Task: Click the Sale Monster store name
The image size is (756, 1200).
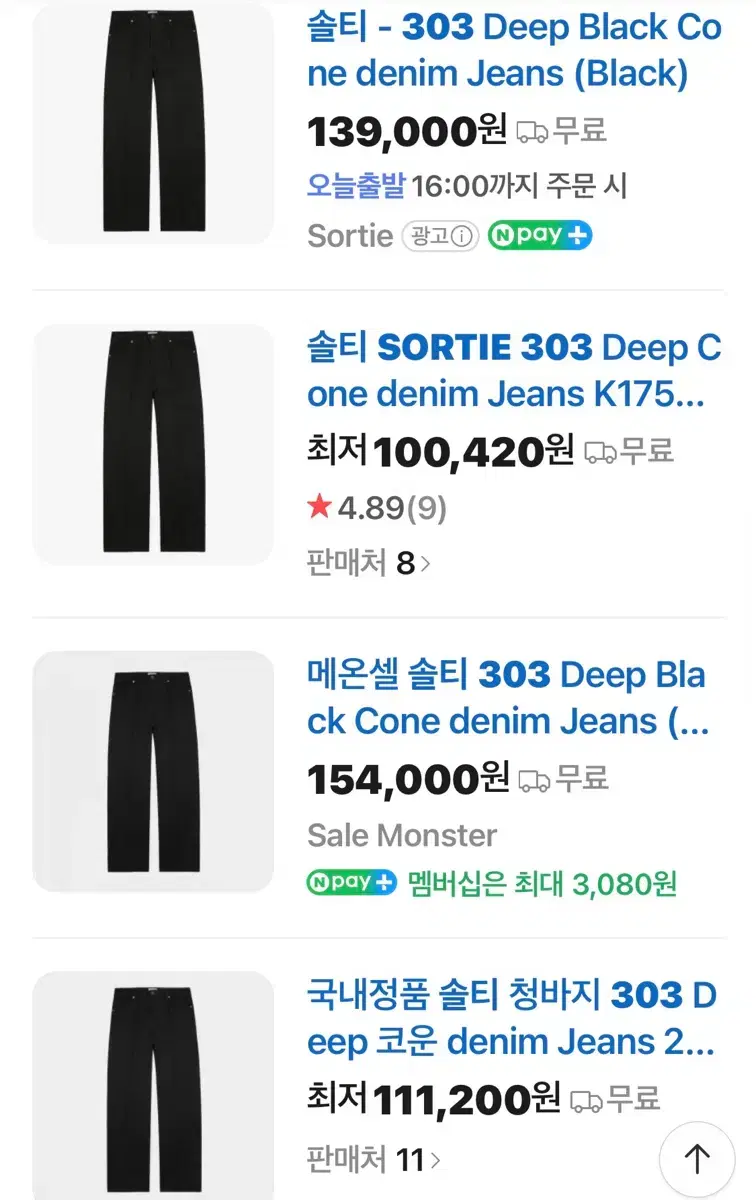Action: (x=402, y=835)
